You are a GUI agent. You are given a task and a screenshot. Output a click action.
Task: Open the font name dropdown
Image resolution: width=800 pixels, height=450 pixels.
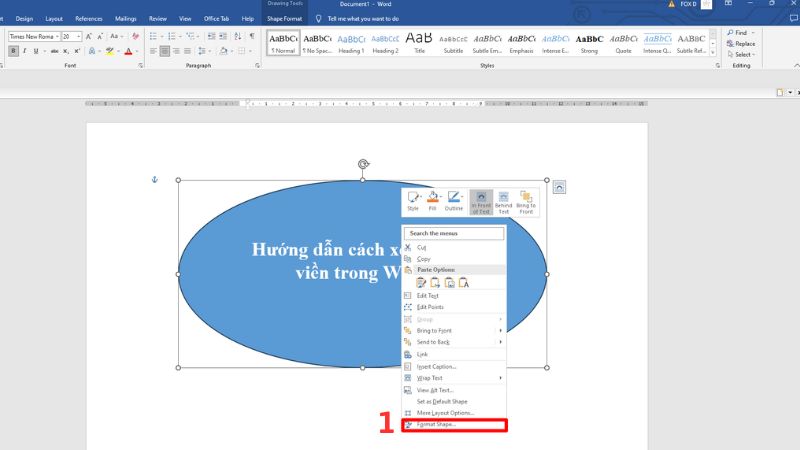point(57,36)
